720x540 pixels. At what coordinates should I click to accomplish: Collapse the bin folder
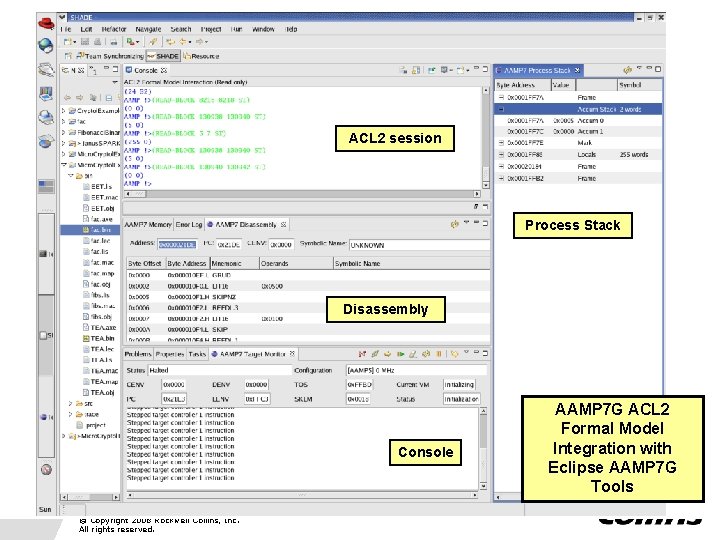71,176
